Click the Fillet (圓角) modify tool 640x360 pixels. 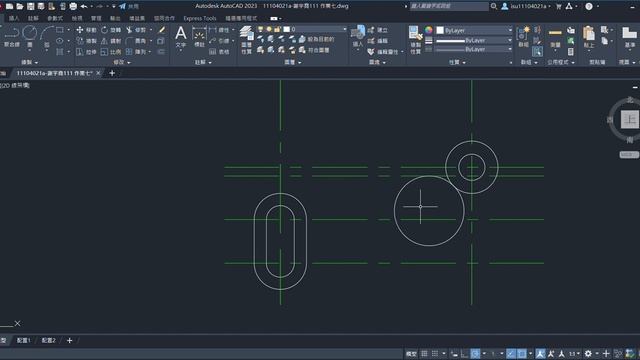[136, 41]
